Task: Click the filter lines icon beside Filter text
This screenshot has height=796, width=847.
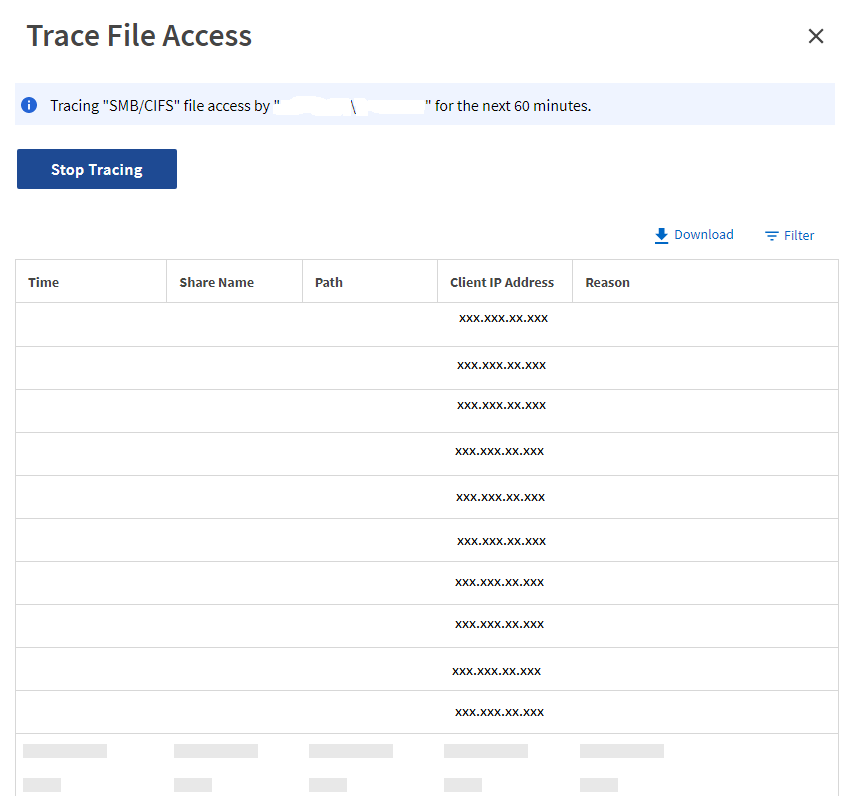Action: 770,235
